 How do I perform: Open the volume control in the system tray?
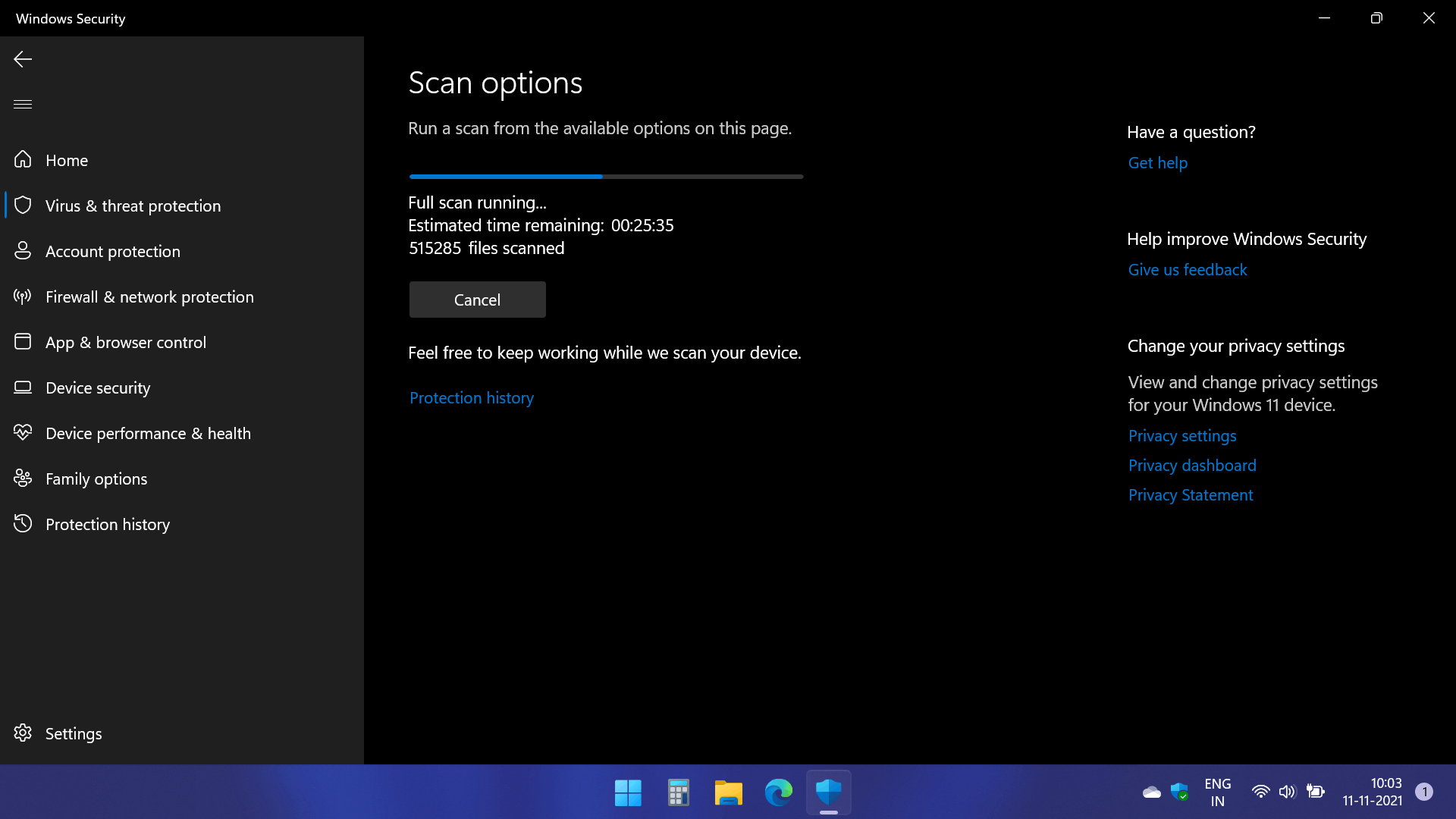[x=1287, y=792]
